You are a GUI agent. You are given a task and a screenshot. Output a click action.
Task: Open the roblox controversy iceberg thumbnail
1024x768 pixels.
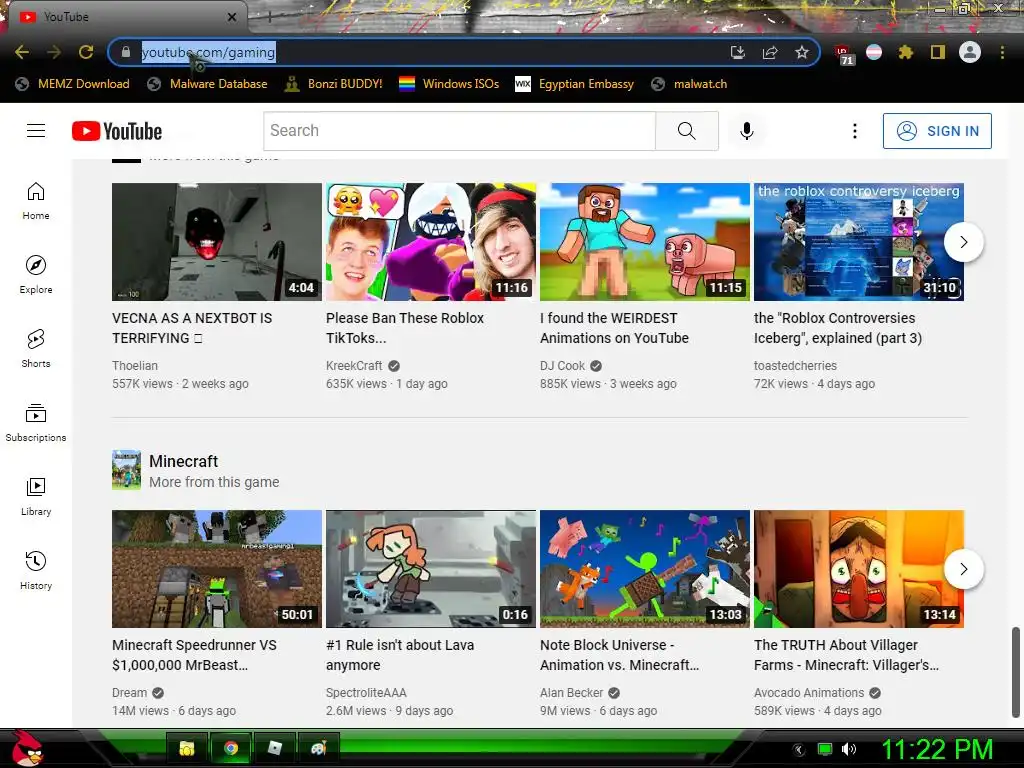(859, 242)
